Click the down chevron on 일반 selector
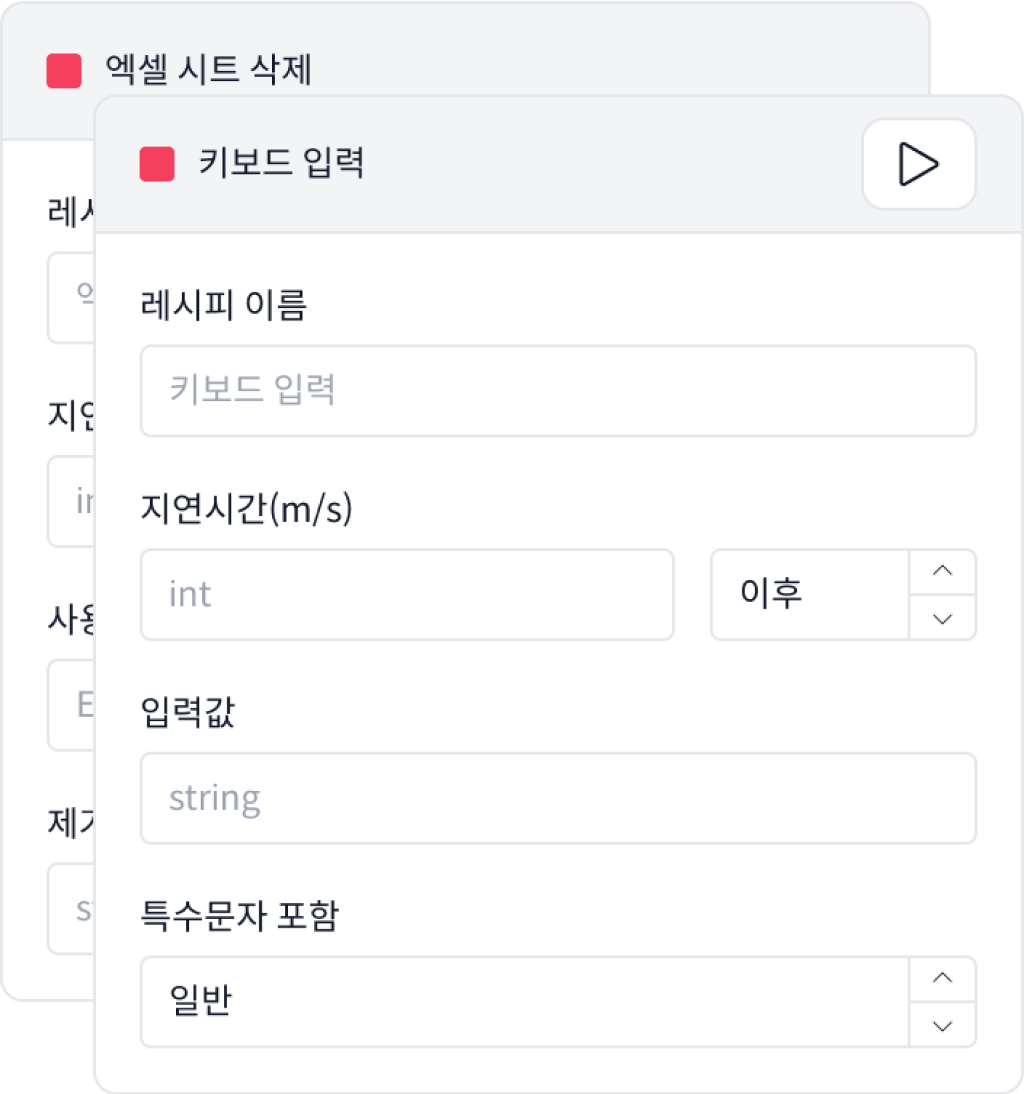Screen dimensions: 1024x1094 942,1026
